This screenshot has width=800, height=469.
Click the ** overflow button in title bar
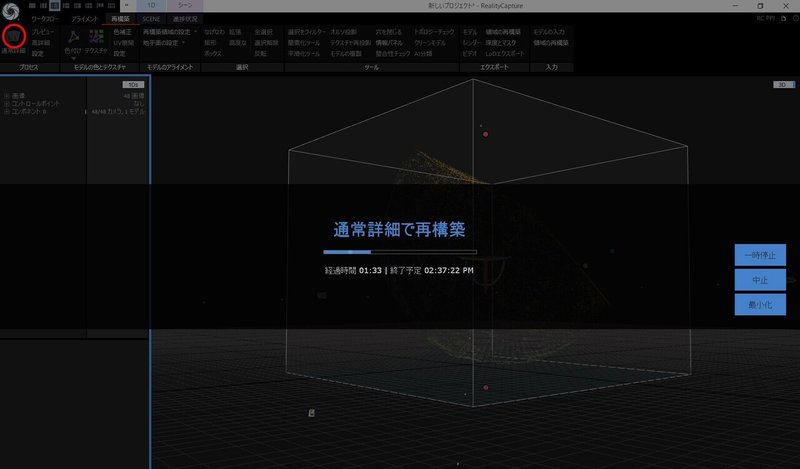[127, 6]
